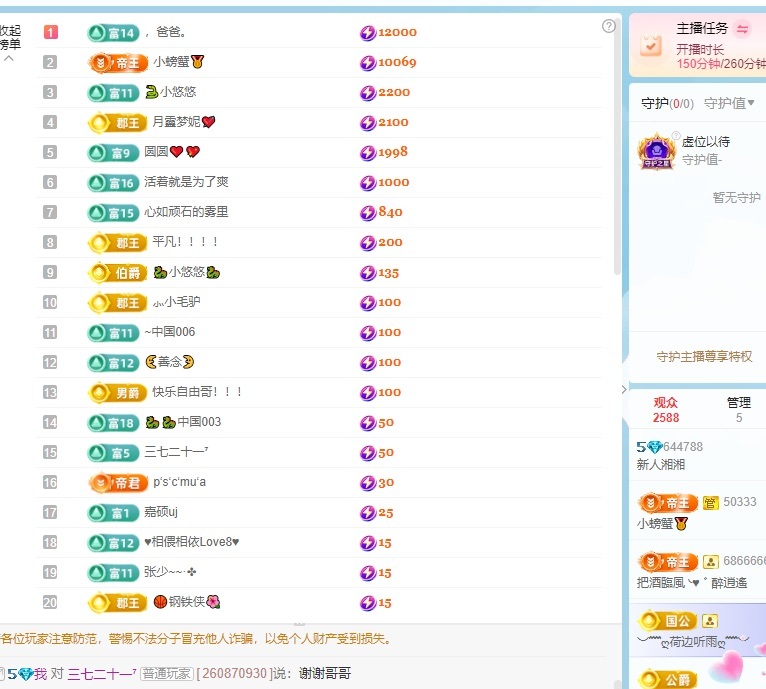Collapse side panel with arrow chevron
766x689 pixels.
624,389
